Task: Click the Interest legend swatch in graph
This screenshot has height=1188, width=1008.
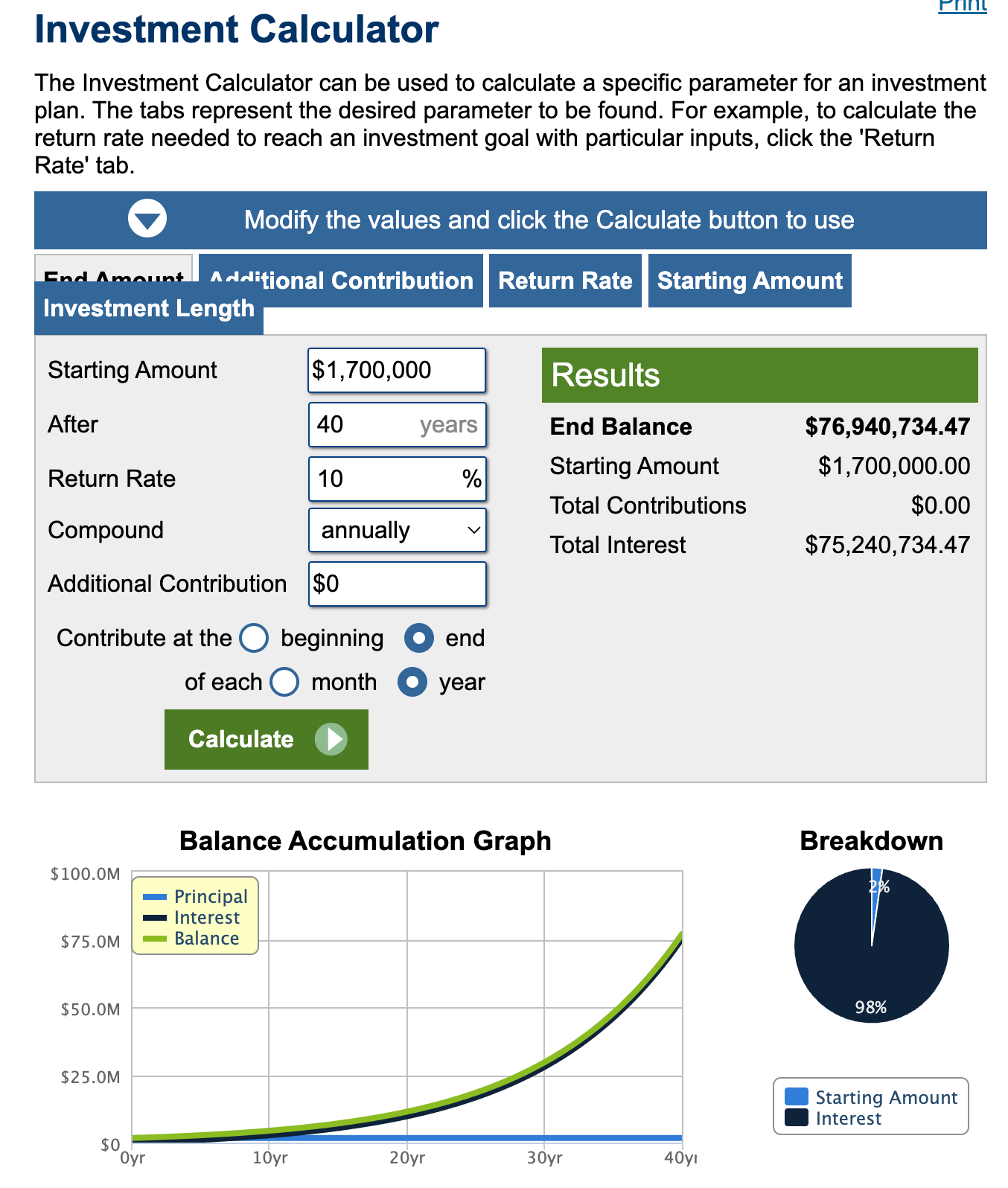Action: pyautogui.click(x=155, y=918)
